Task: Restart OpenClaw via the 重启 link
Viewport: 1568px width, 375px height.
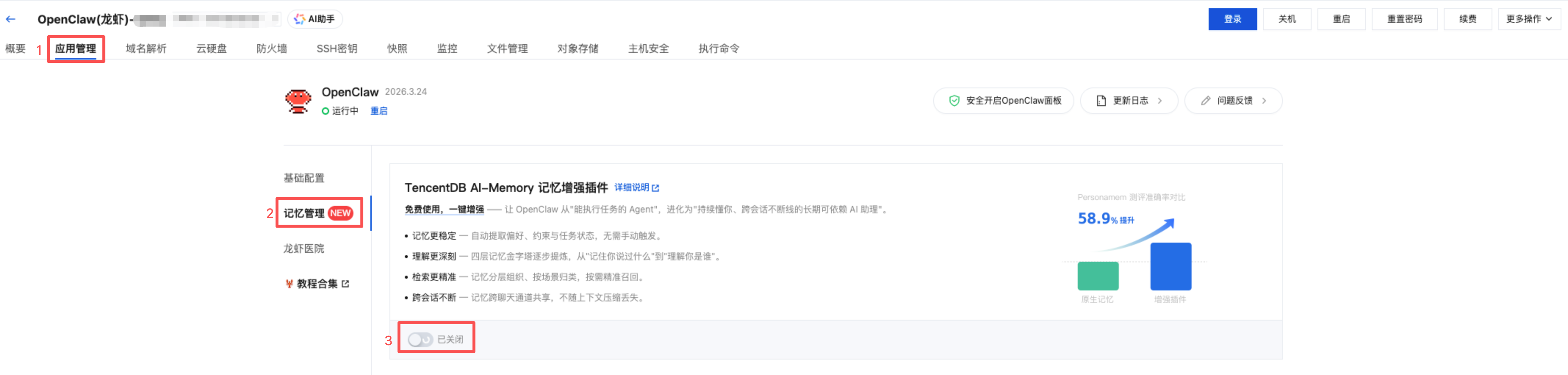Action: click(x=379, y=110)
